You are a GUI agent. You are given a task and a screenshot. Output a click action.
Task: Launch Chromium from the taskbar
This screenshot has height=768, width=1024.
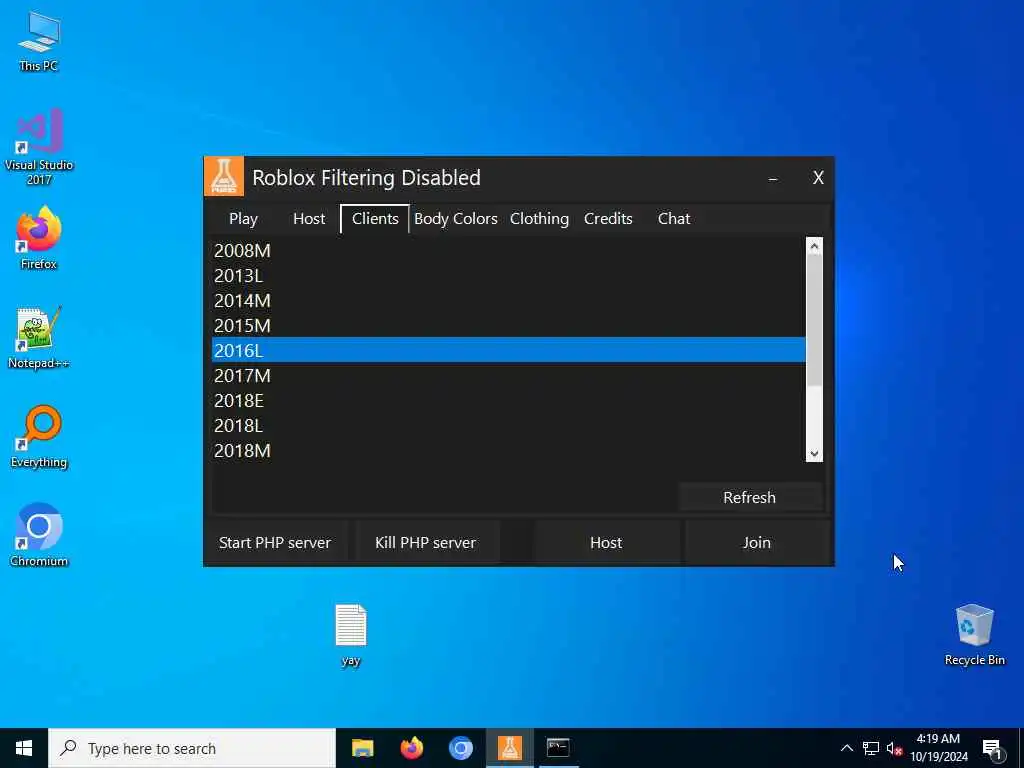(460, 748)
